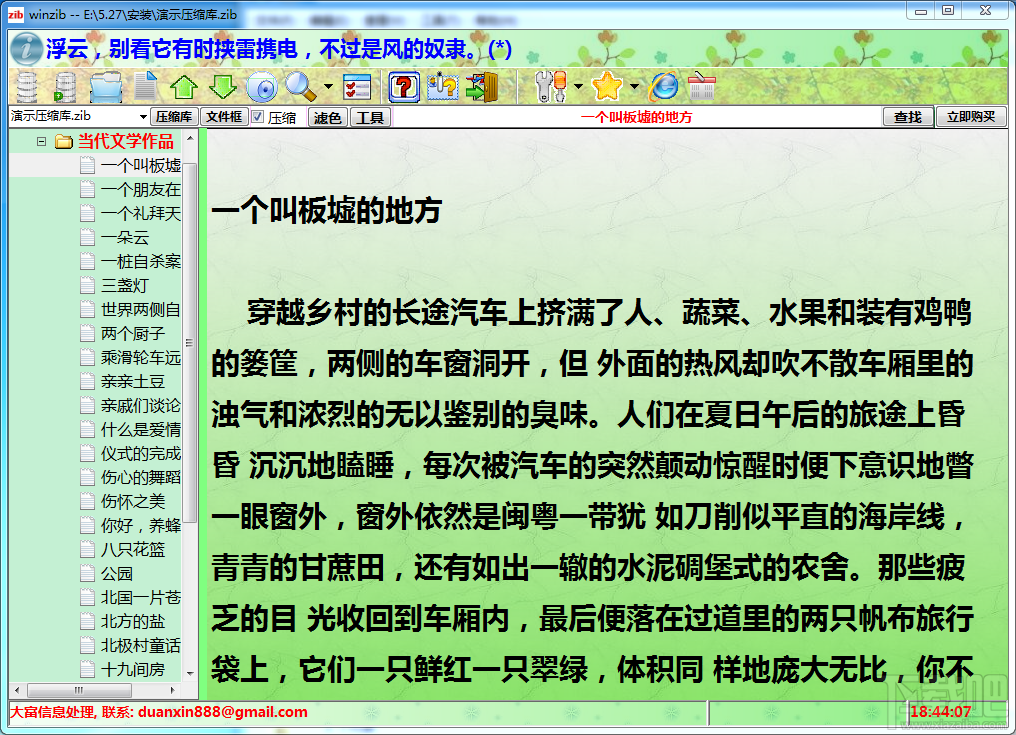Click the gray document page icon
Viewport: 1016px width, 735px height.
[x=146, y=87]
